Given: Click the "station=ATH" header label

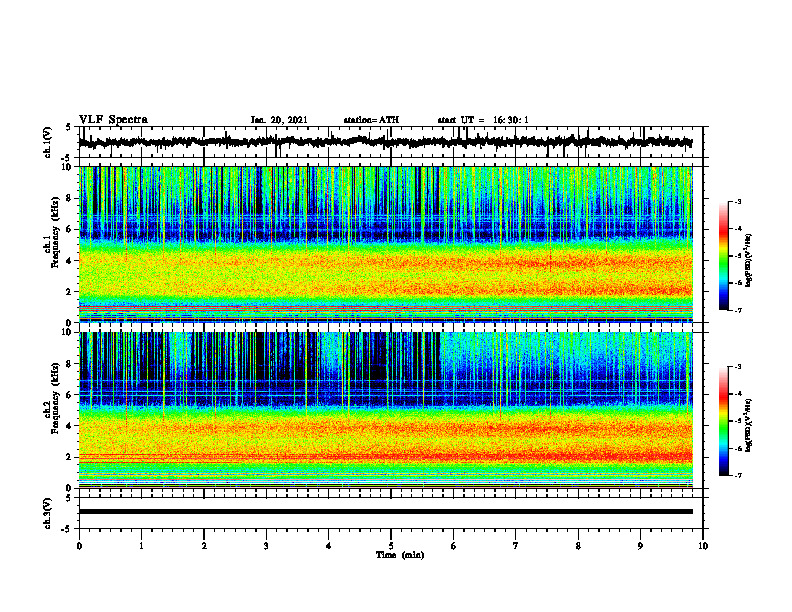Looking at the screenshot, I should (371, 120).
